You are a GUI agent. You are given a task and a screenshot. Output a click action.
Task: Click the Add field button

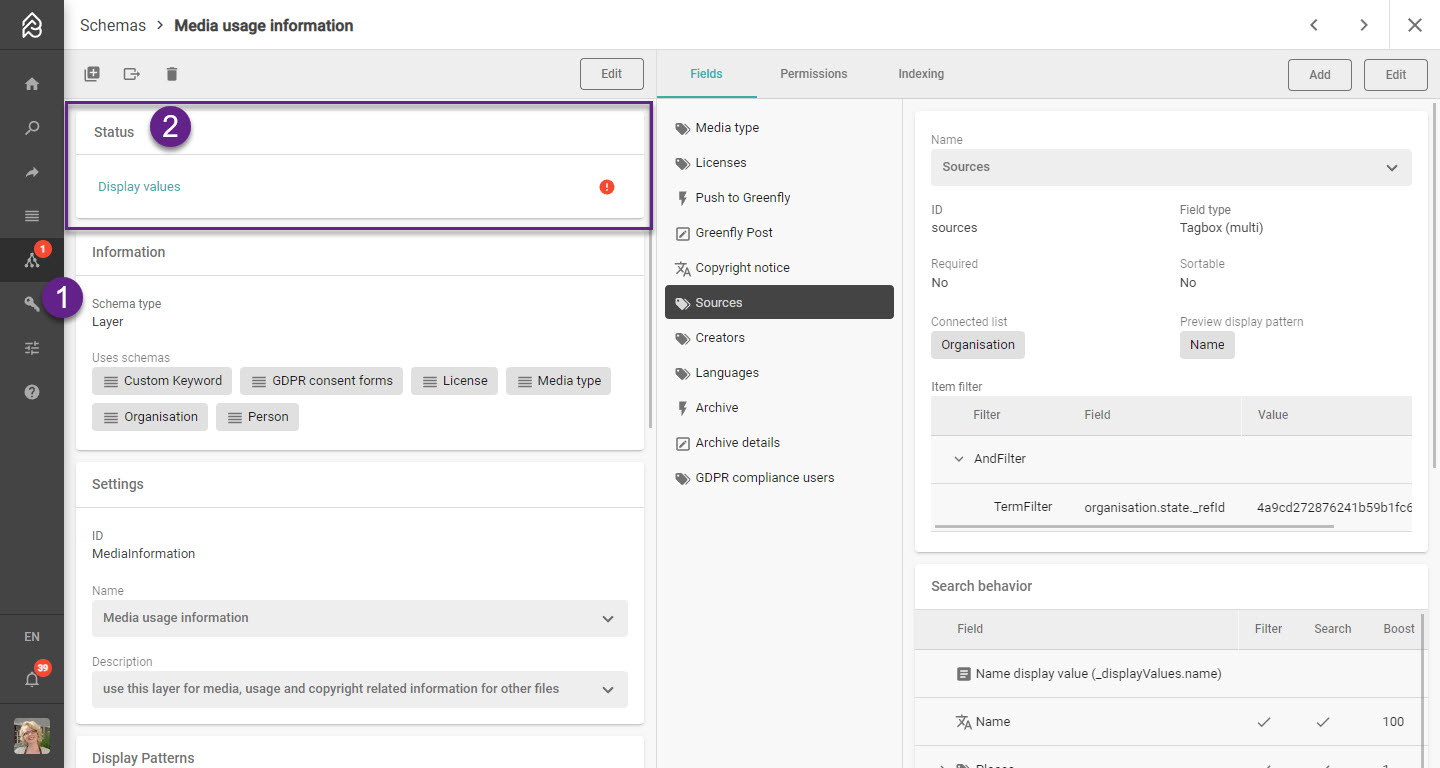pos(1320,74)
